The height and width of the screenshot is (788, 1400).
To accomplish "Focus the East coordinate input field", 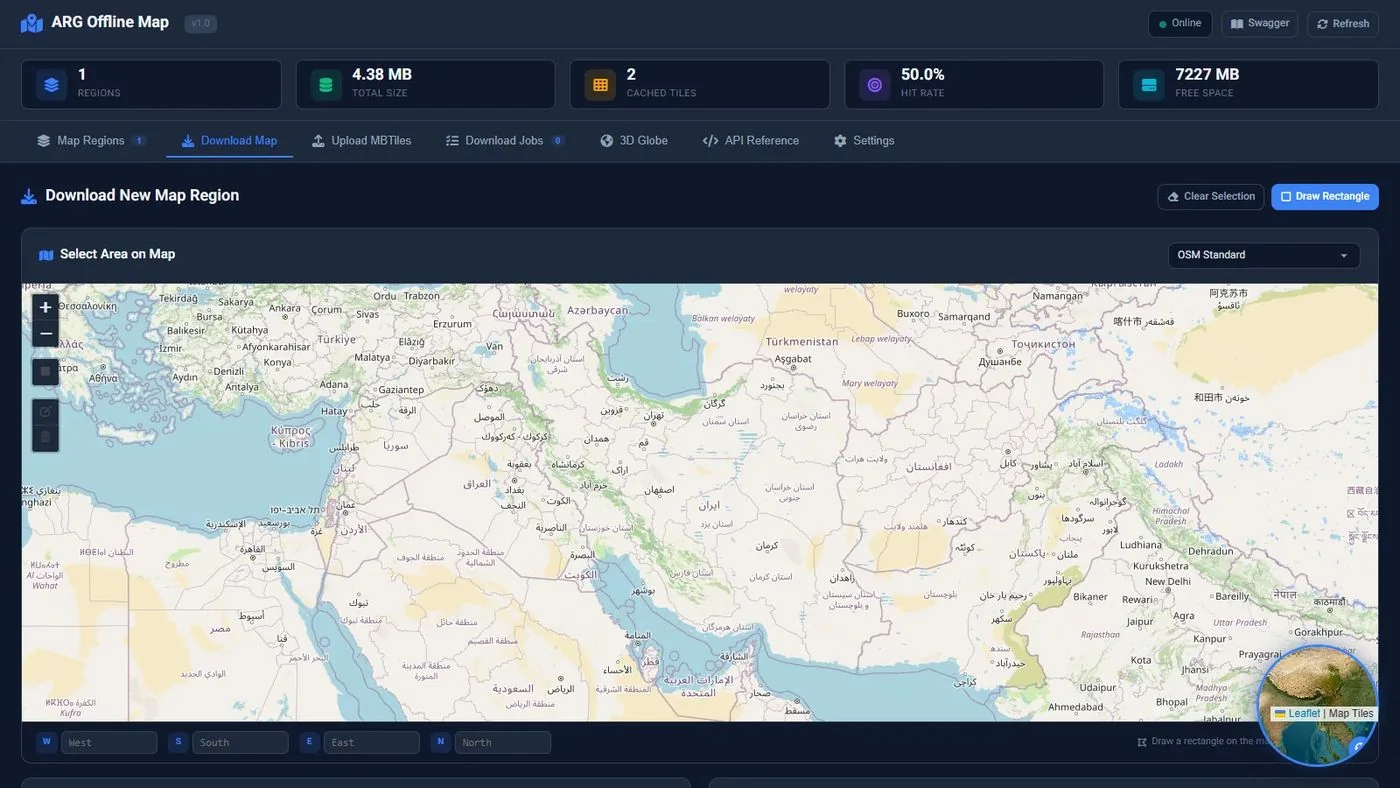I will [x=371, y=743].
